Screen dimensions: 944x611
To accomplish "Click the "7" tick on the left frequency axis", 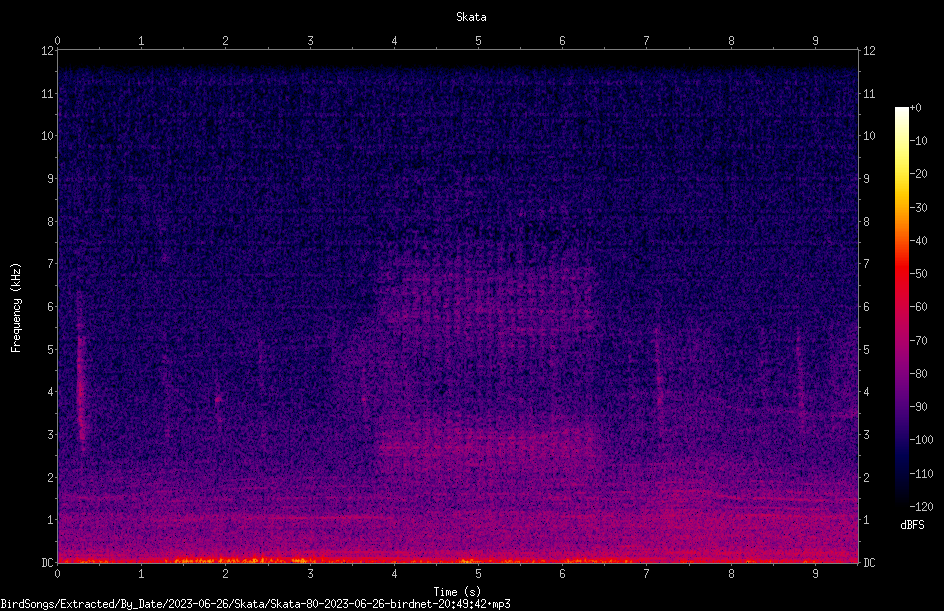I will pos(50,264).
